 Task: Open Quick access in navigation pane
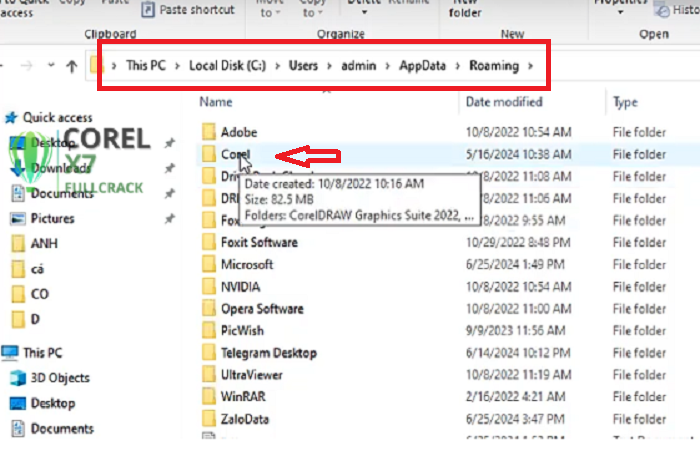tap(58, 117)
